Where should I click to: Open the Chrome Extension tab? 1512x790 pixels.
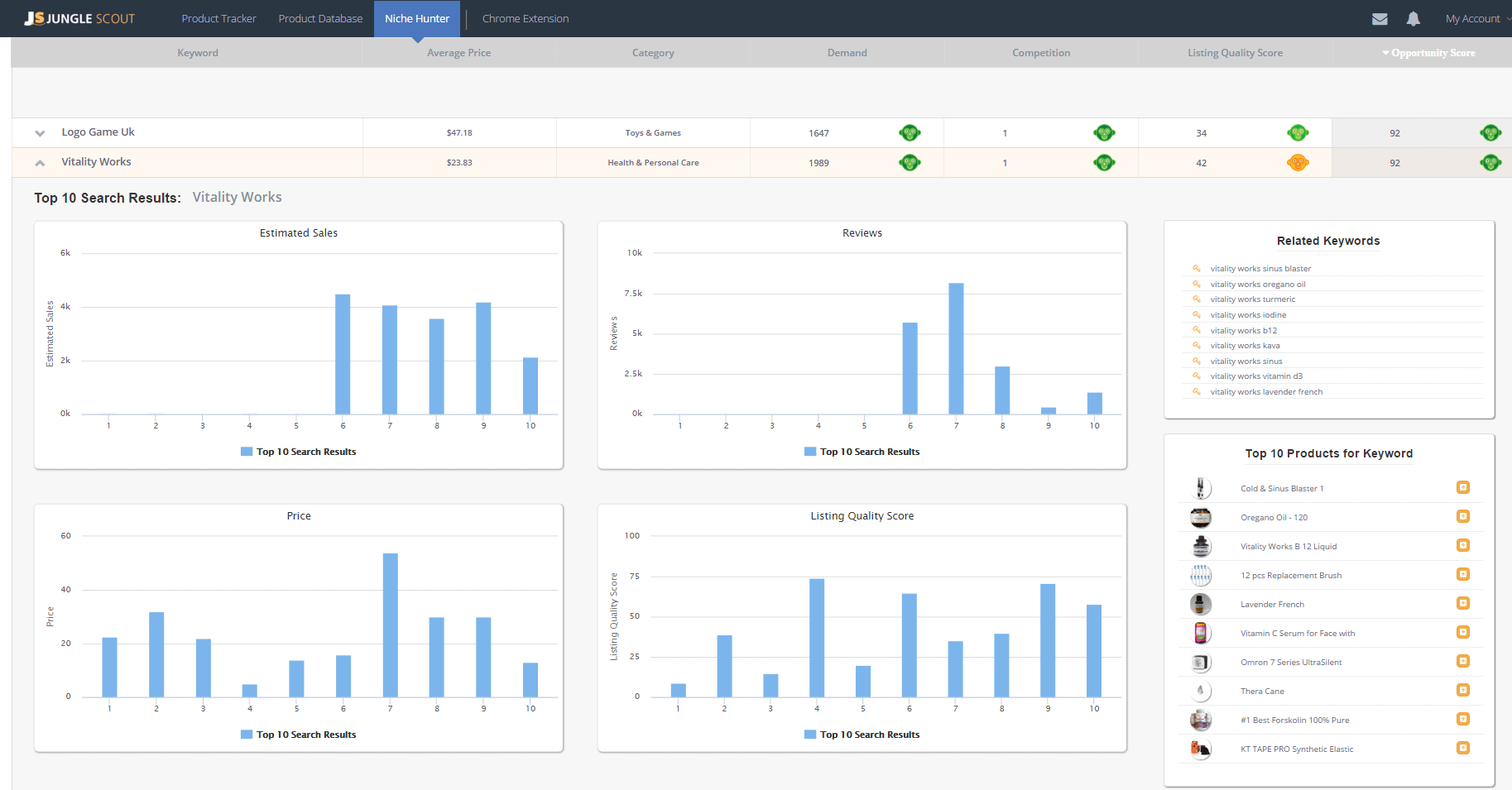tap(526, 18)
